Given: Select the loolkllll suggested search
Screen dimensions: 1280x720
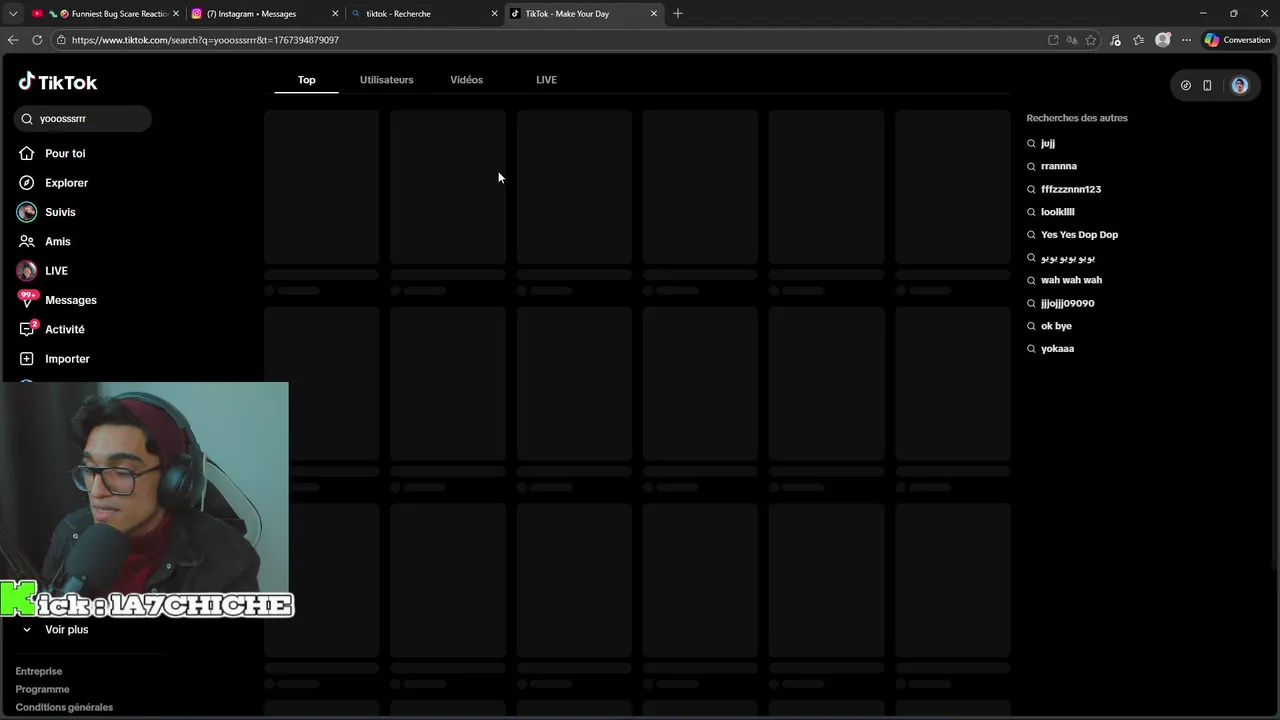Looking at the screenshot, I should (x=1057, y=212).
